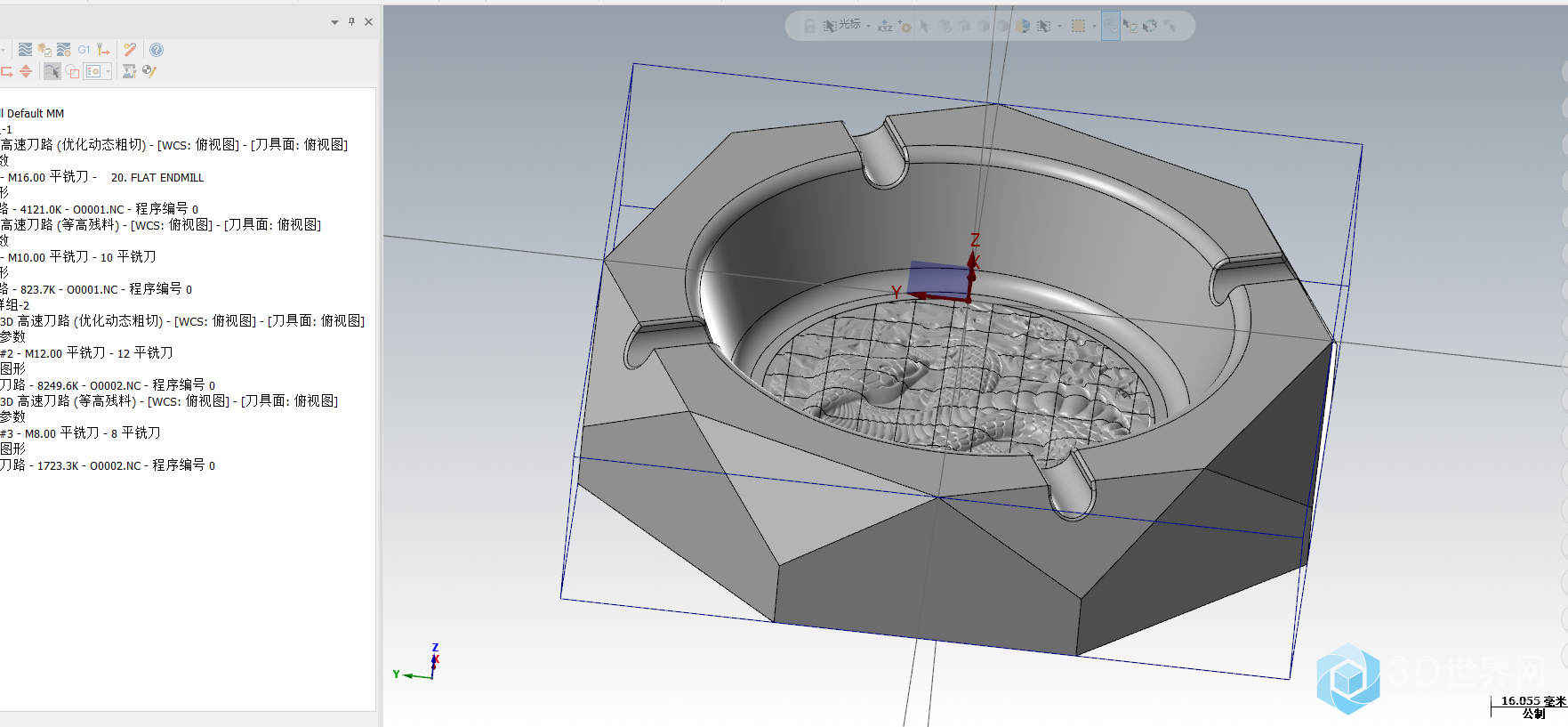Image resolution: width=1568 pixels, height=727 pixels.
Task: Click the 16.055 毫米 scale indicator
Action: tap(1529, 707)
